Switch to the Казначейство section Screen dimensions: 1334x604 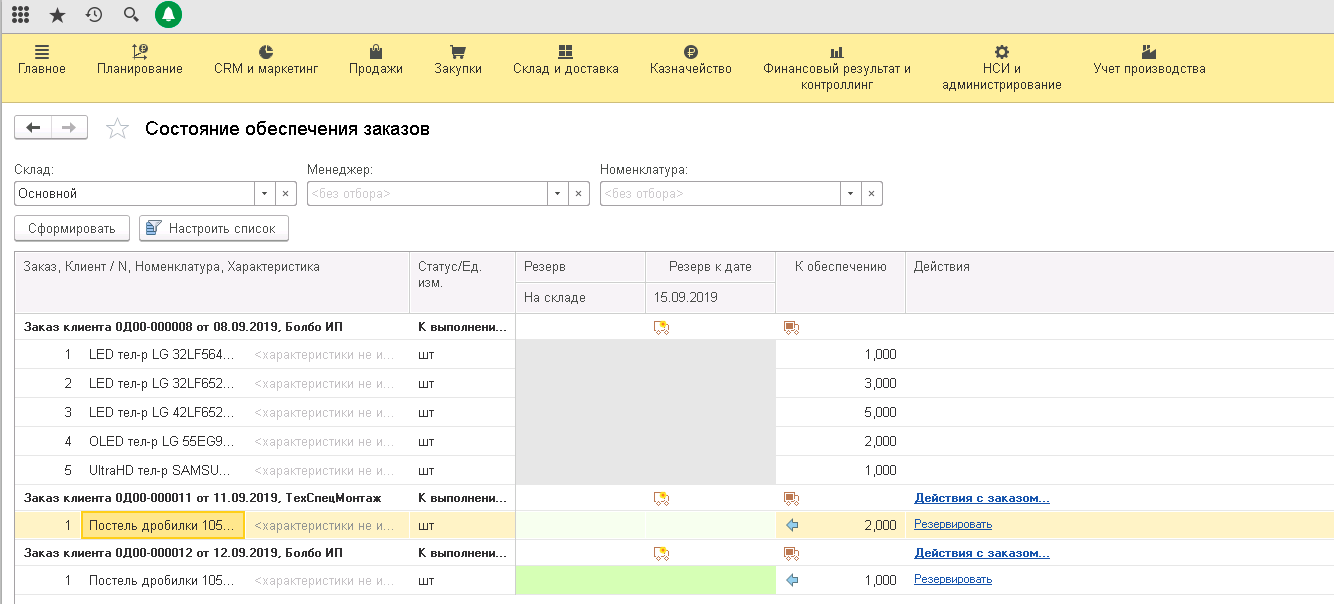click(x=690, y=60)
